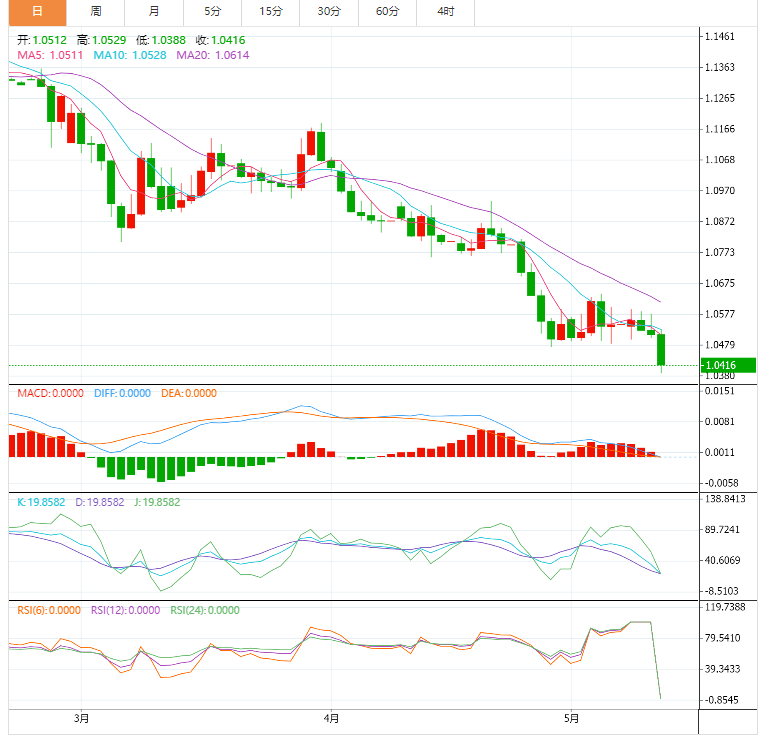The height and width of the screenshot is (742, 764).
Task: Click the -0.0058 MACD axis label
Action: [x=722, y=483]
